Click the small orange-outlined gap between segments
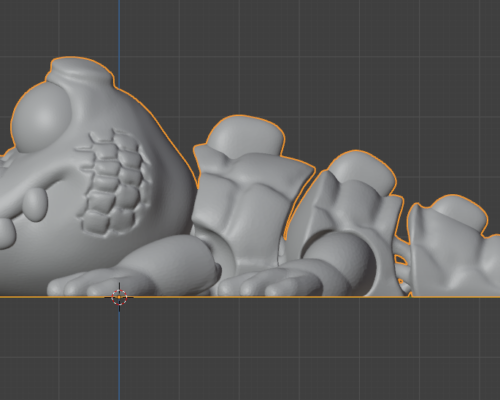The height and width of the screenshot is (400, 500). (x=401, y=260)
